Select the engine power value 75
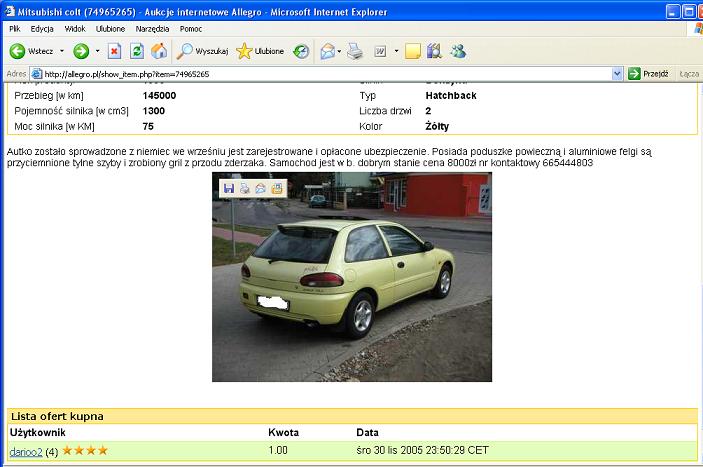 [x=148, y=126]
